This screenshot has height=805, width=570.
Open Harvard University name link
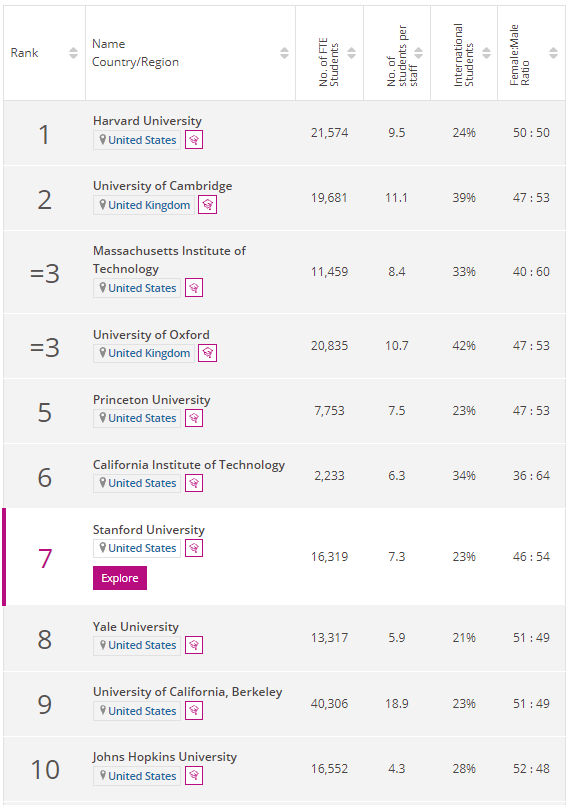point(147,121)
